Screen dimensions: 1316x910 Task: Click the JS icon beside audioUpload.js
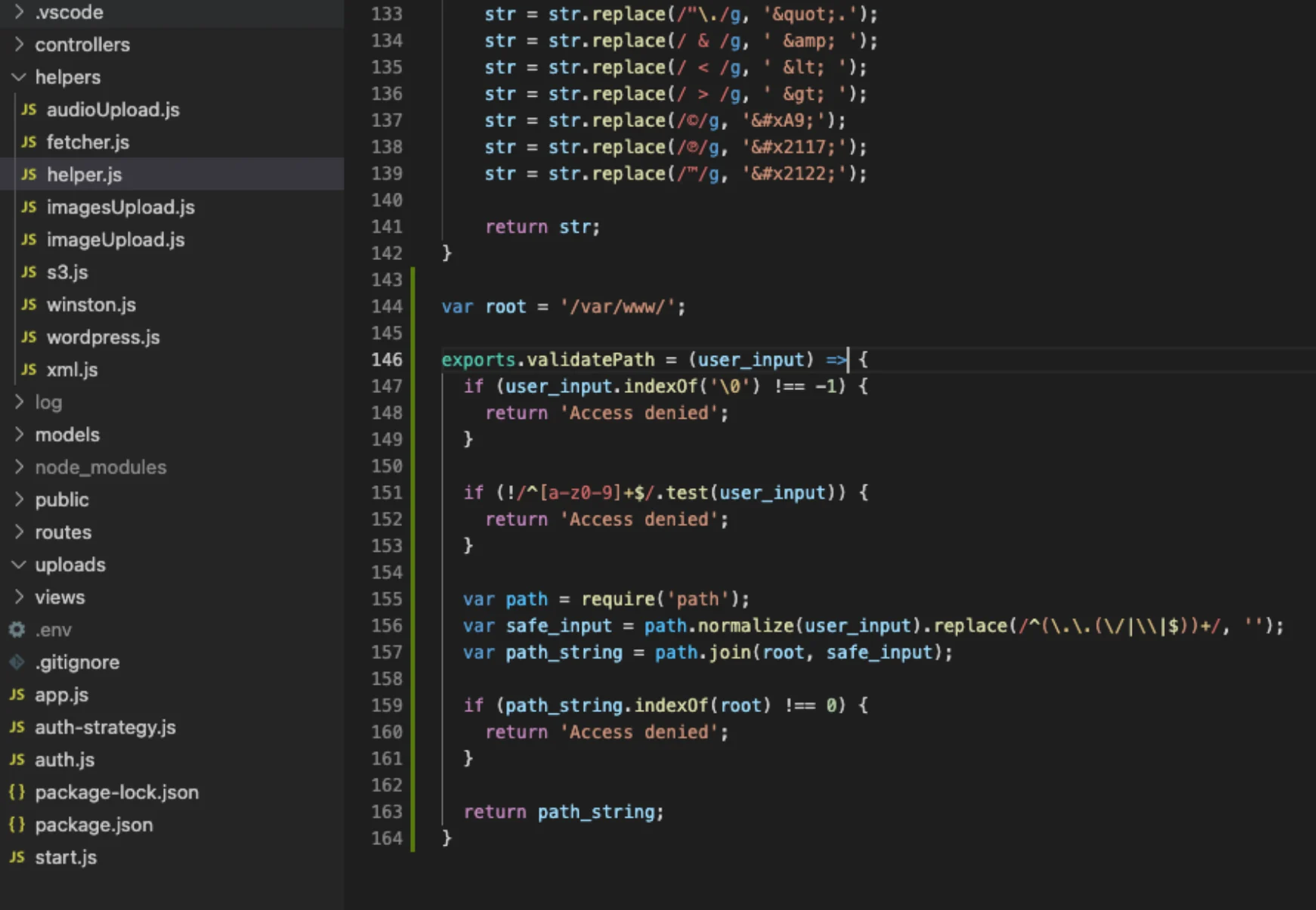(29, 110)
